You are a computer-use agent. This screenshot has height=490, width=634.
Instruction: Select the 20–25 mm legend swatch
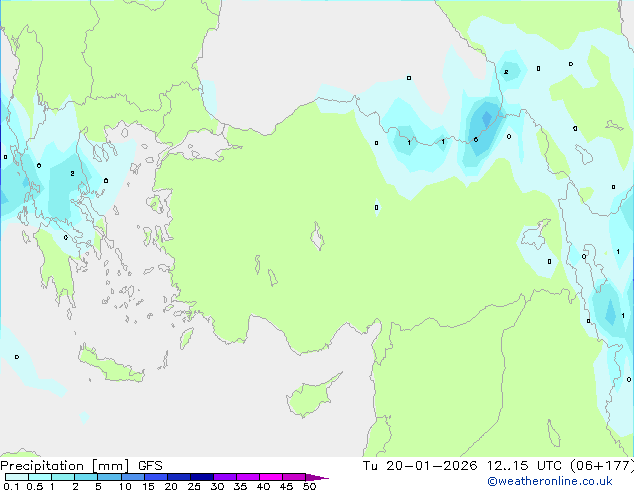pos(178,477)
